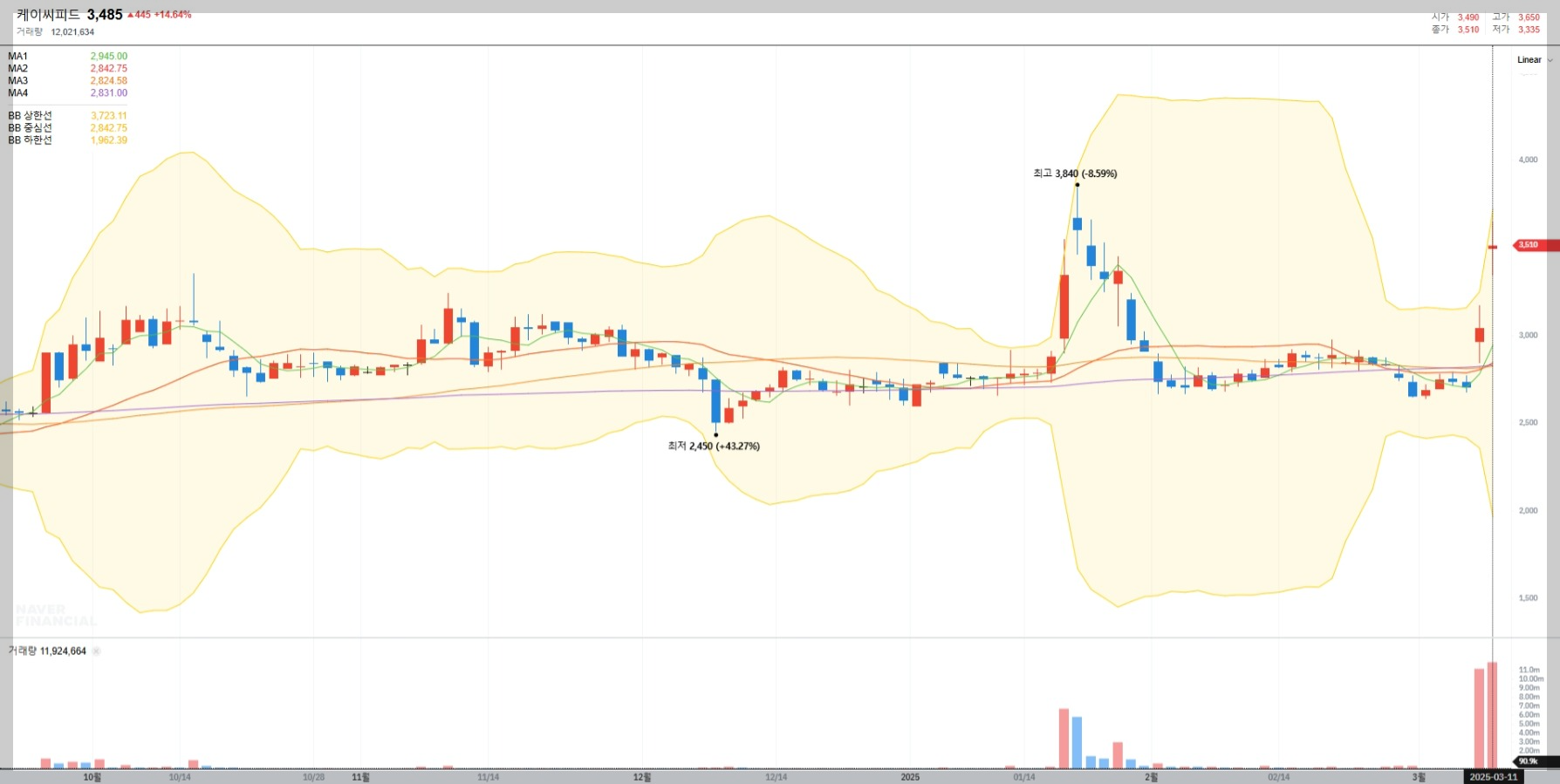Select the MA3 value 2,824.58
The image size is (1560, 784).
coord(108,81)
